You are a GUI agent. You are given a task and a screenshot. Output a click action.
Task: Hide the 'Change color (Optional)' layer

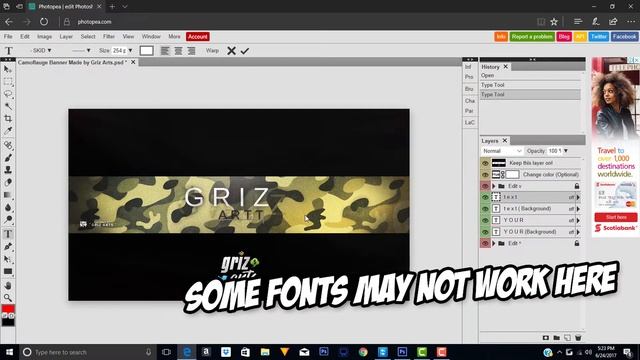pos(485,174)
